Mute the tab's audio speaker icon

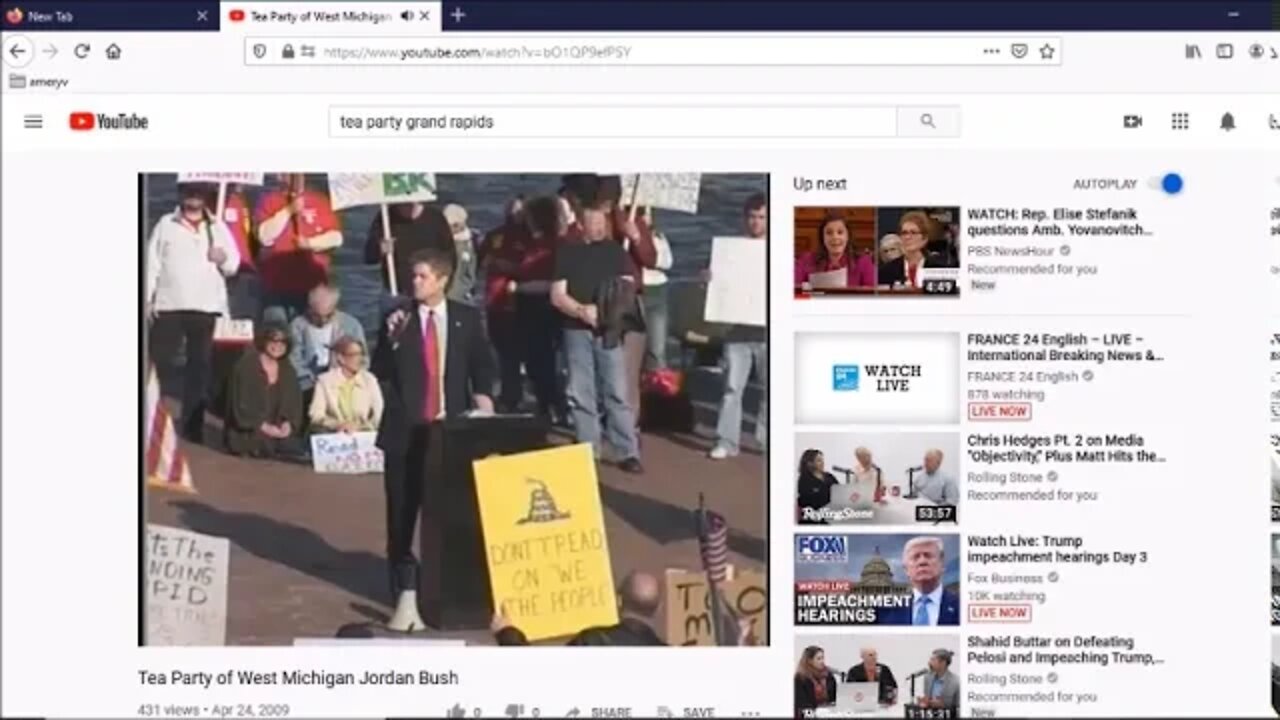tap(406, 16)
